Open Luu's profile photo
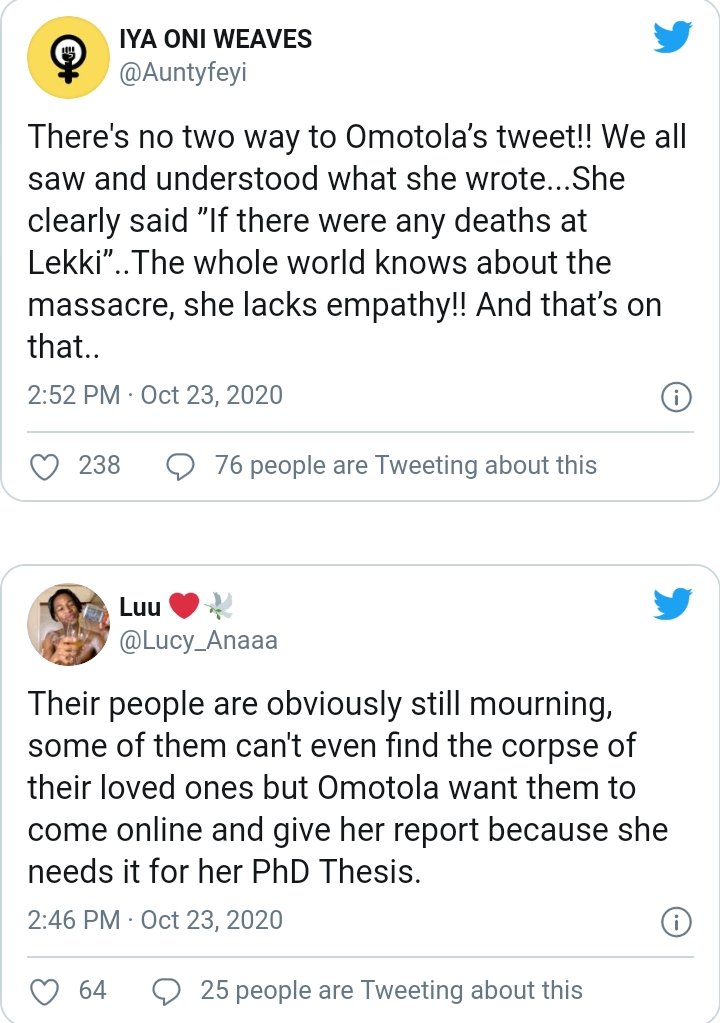Viewport: 720px width, 1023px height. [67, 624]
